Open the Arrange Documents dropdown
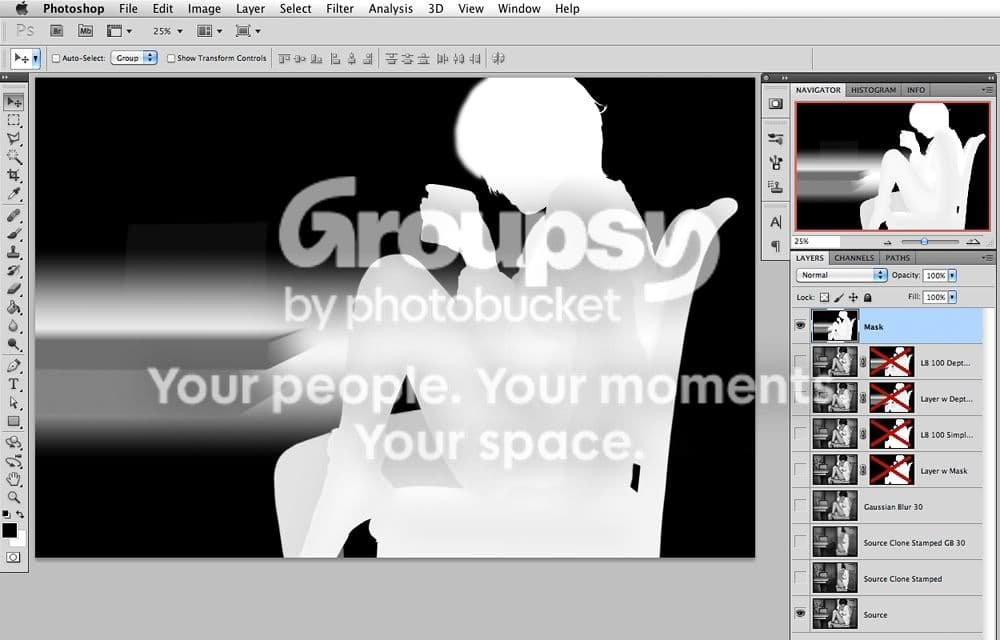This screenshot has width=1000, height=640. point(210,31)
